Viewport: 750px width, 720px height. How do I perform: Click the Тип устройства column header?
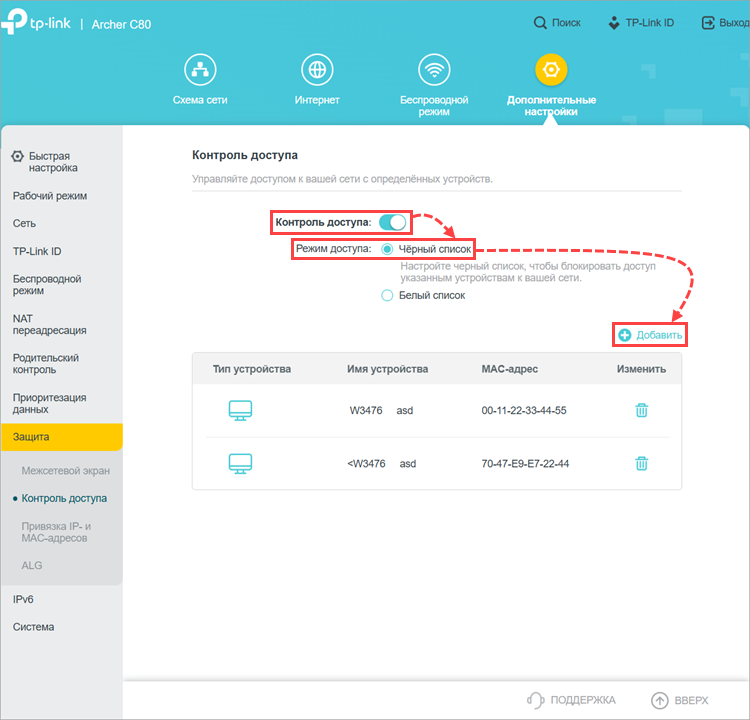252,369
